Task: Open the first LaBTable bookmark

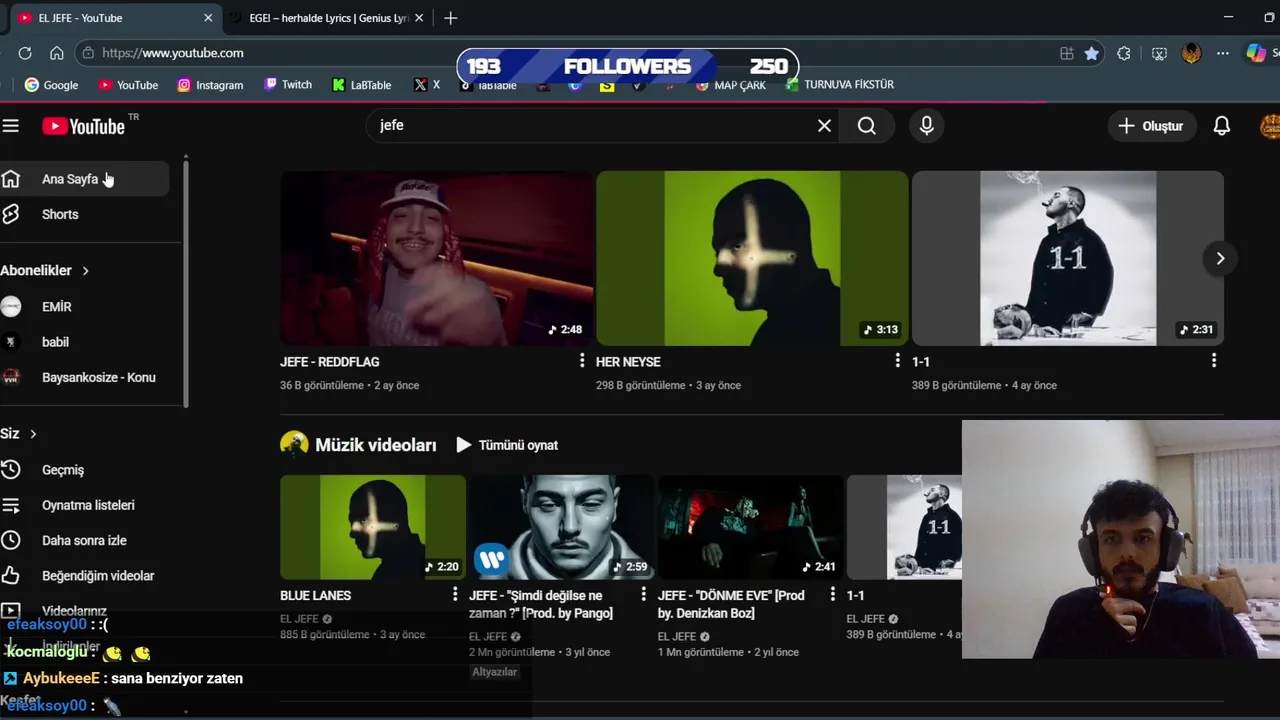Action: tap(362, 85)
